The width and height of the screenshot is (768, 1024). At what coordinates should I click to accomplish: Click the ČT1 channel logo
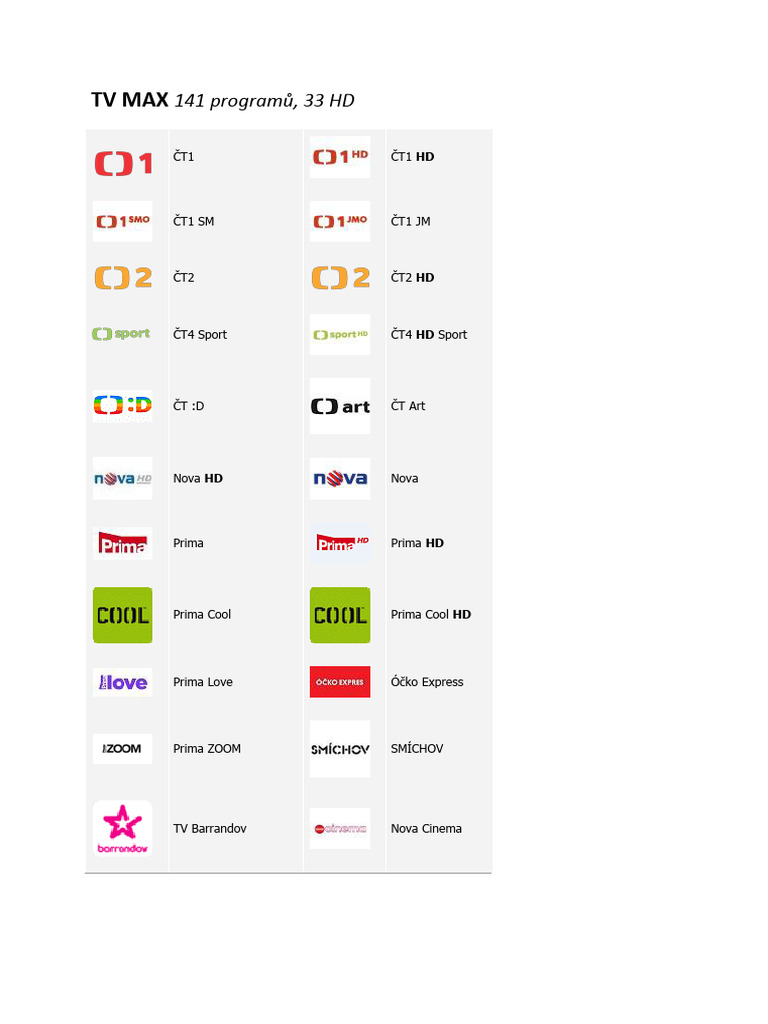[123, 162]
